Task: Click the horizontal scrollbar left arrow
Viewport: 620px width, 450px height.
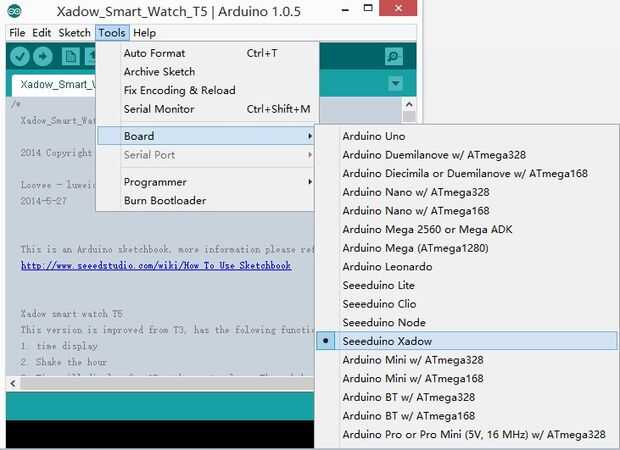Action: pos(13,383)
